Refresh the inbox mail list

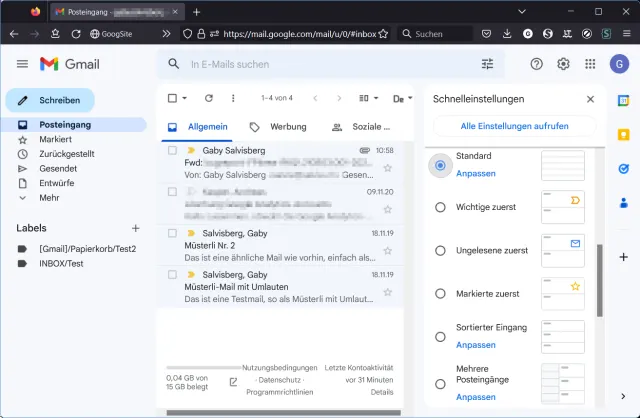(x=209, y=98)
